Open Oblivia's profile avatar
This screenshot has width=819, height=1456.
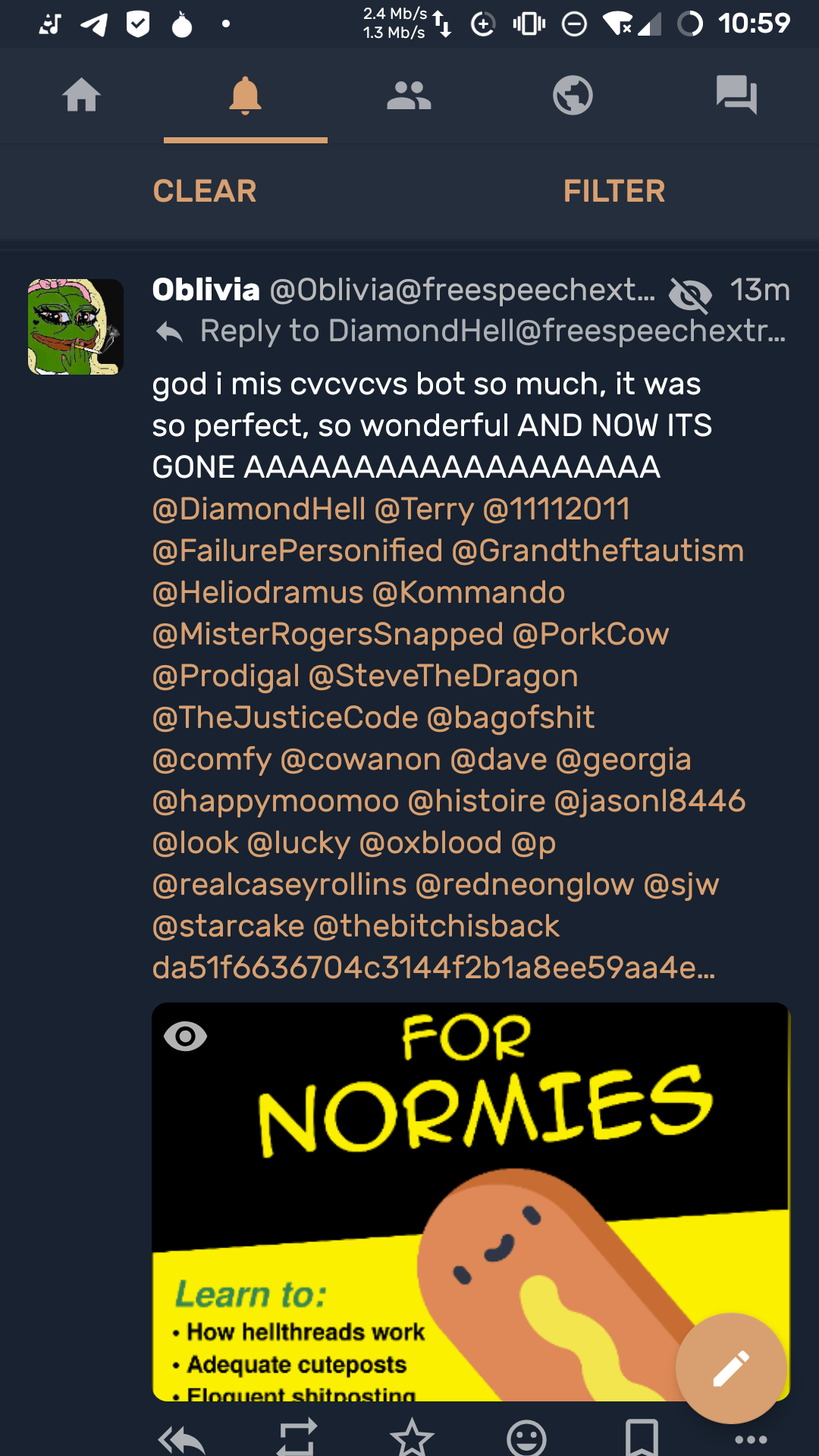76,327
